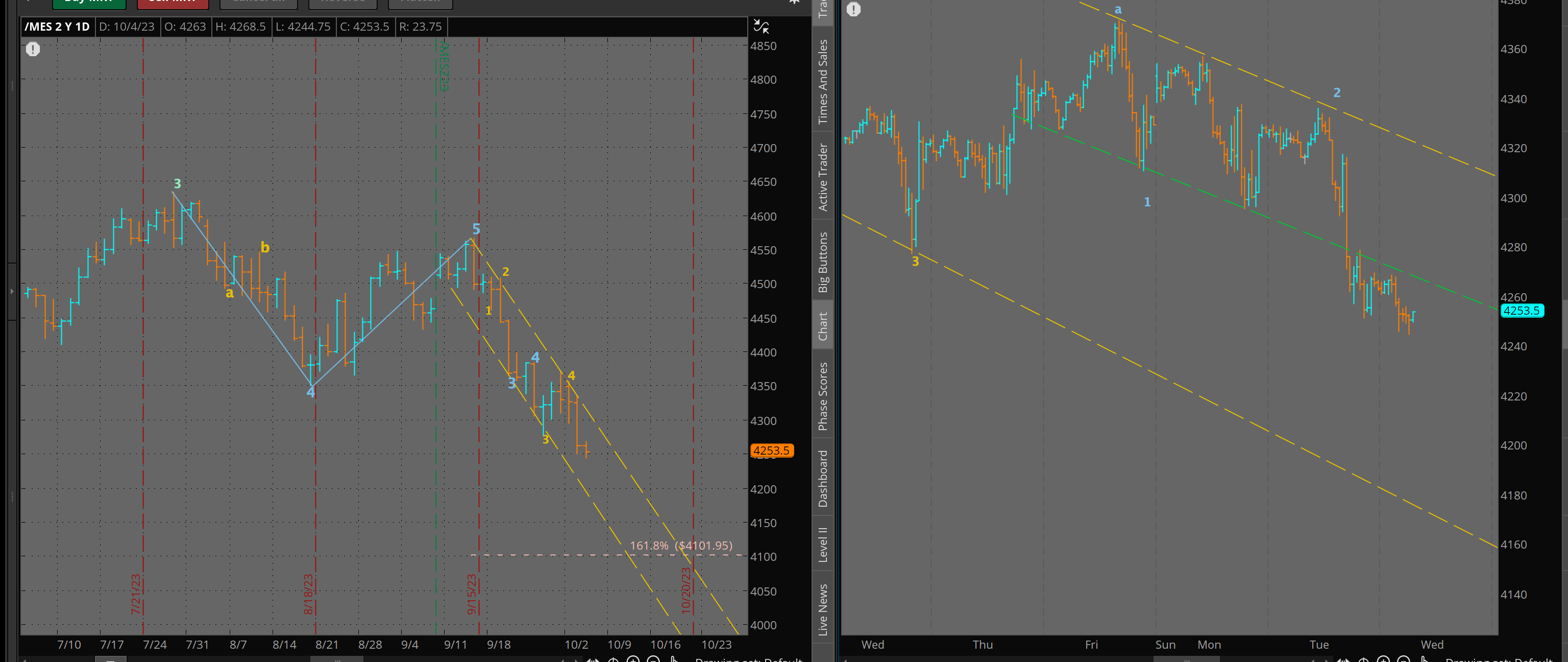
Task: Select the yellow wave 2 label on the daily chart
Action: pyautogui.click(x=505, y=272)
